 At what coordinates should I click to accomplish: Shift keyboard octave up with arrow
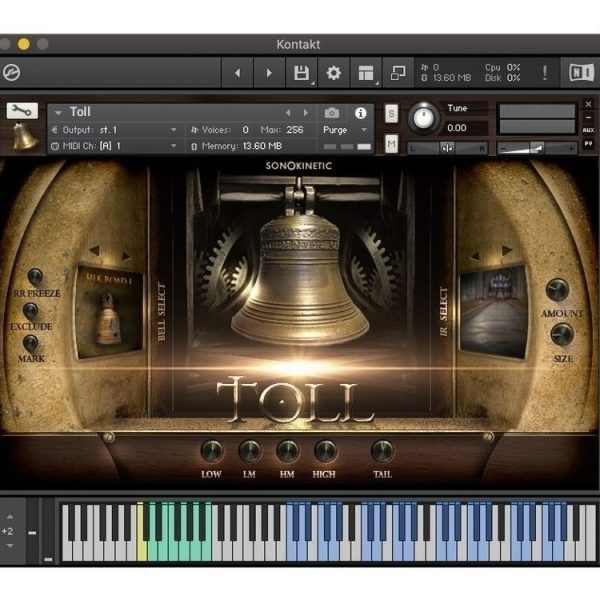10,517
